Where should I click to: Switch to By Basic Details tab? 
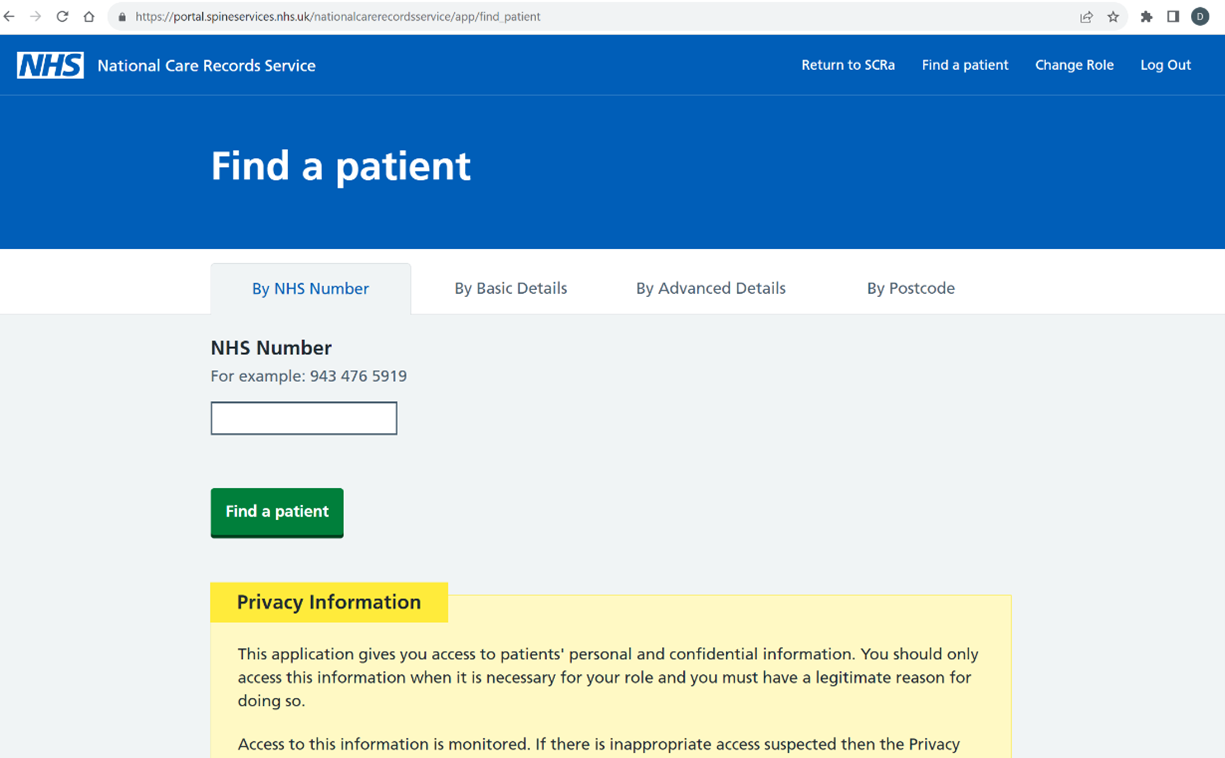511,289
